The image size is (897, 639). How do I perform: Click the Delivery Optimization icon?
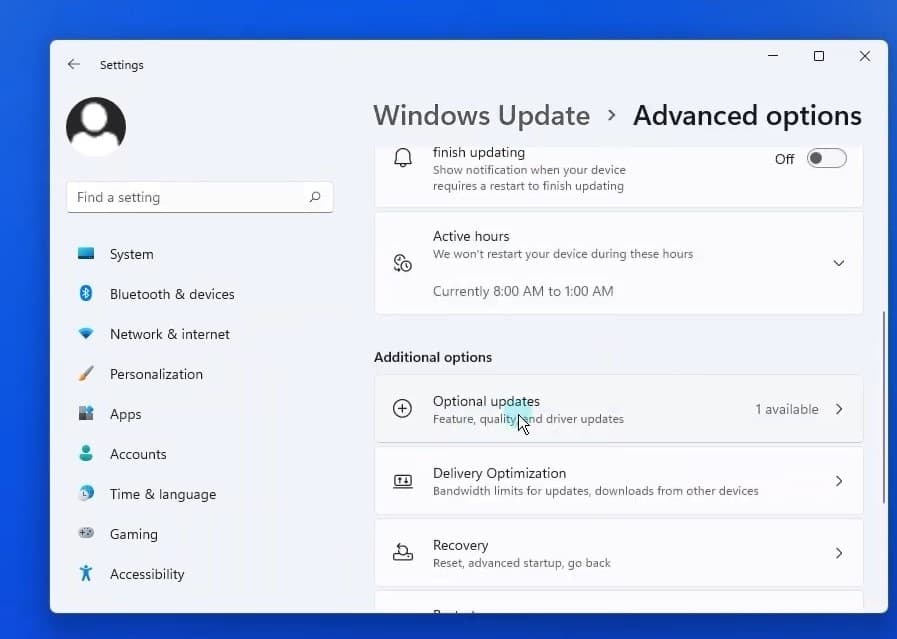click(403, 481)
